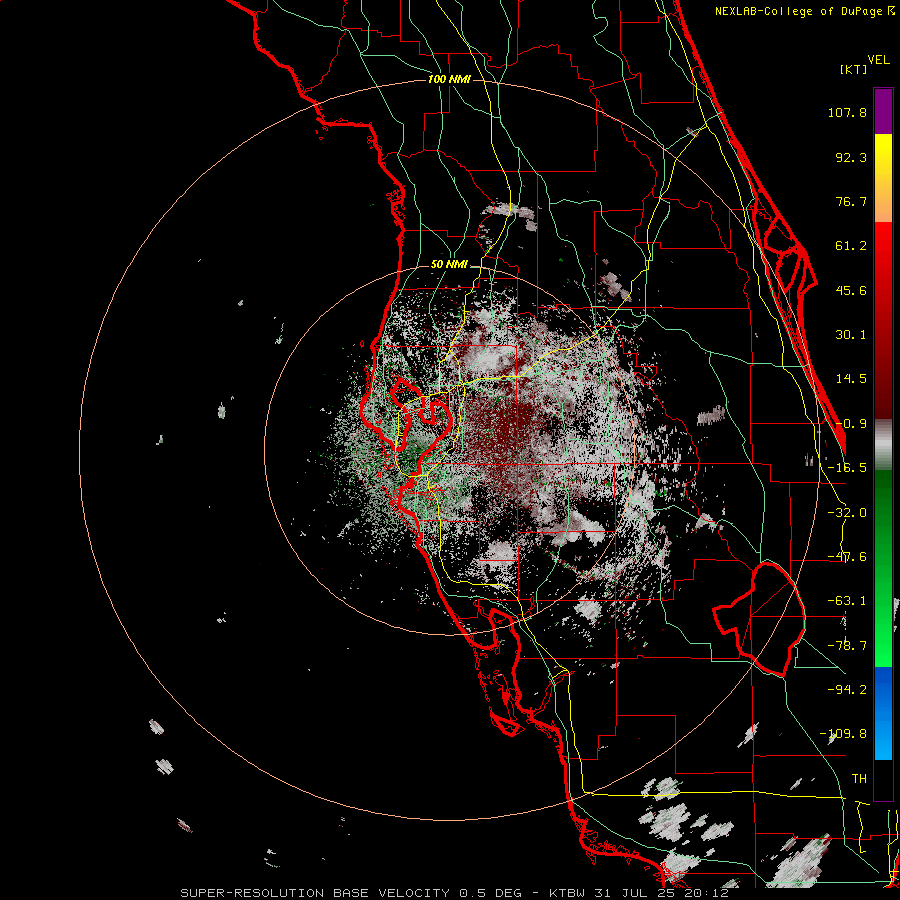Screen dimensions: 900x900
Task: Select the 30.1 value on the velocity scale
Action: click(x=851, y=335)
